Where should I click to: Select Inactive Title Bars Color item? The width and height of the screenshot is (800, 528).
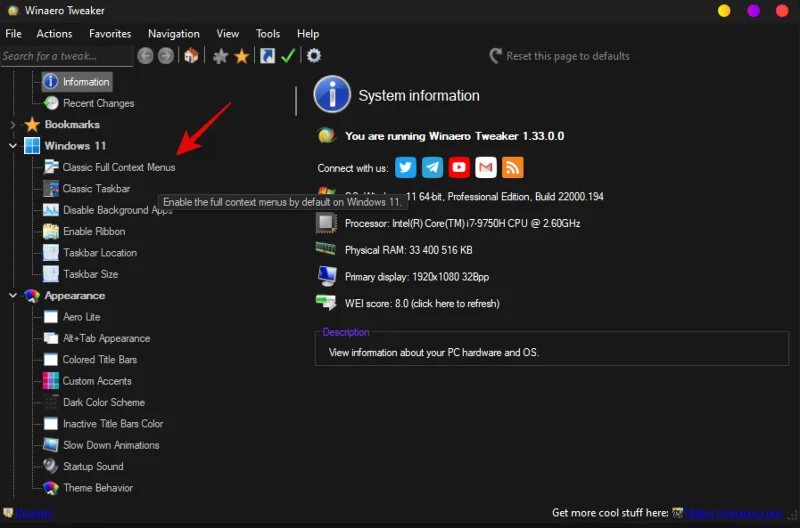pyautogui.click(x=113, y=423)
